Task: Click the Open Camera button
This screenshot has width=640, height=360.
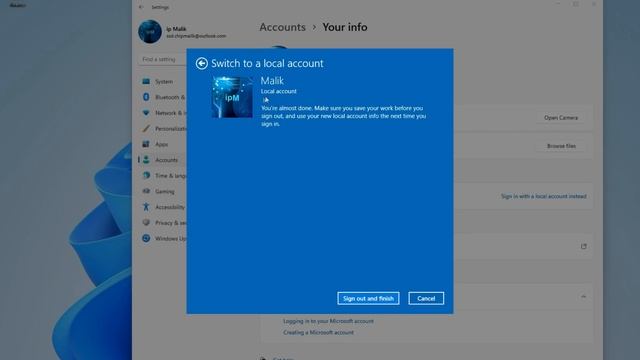Action: (561, 118)
